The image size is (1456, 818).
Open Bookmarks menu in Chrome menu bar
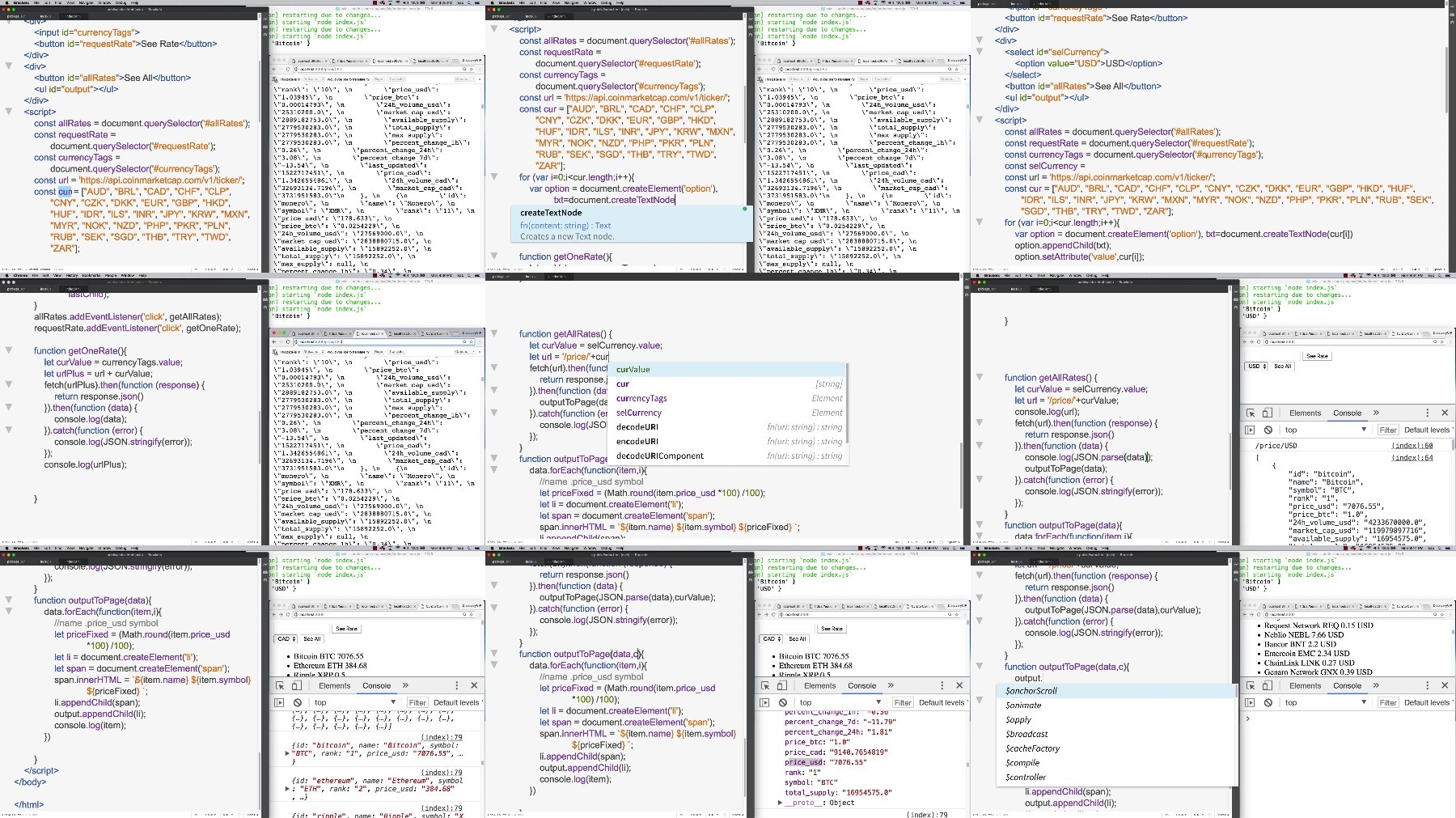(91, 276)
